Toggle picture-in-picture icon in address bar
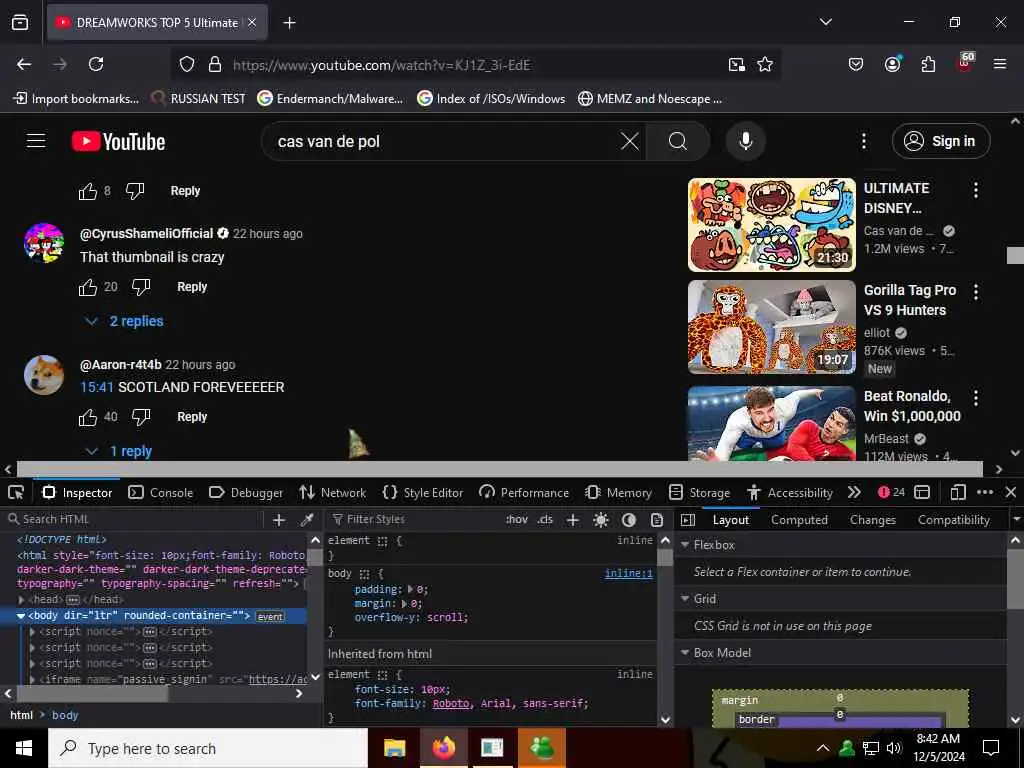 (x=737, y=64)
